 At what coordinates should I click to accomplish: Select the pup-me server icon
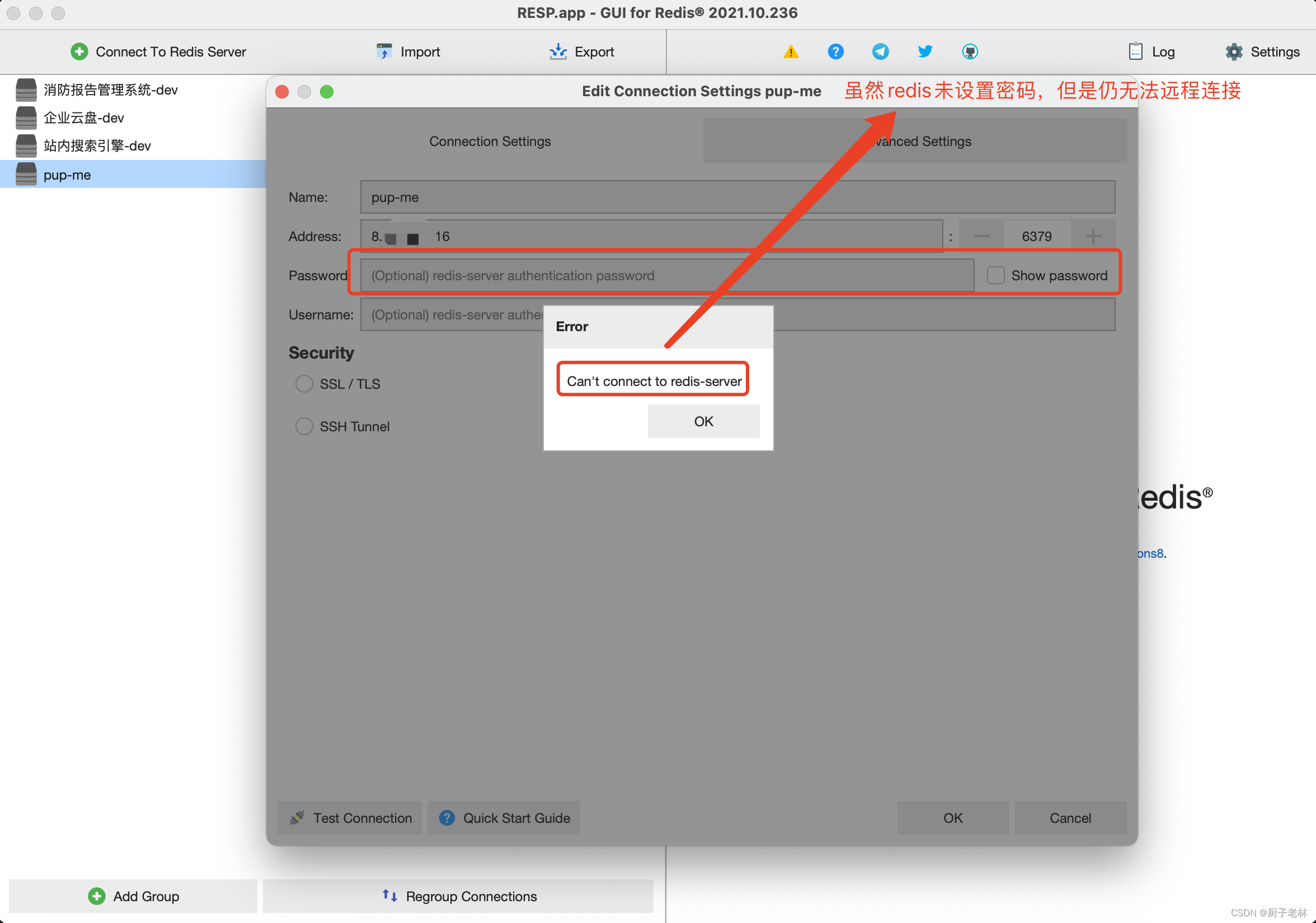pyautogui.click(x=26, y=174)
